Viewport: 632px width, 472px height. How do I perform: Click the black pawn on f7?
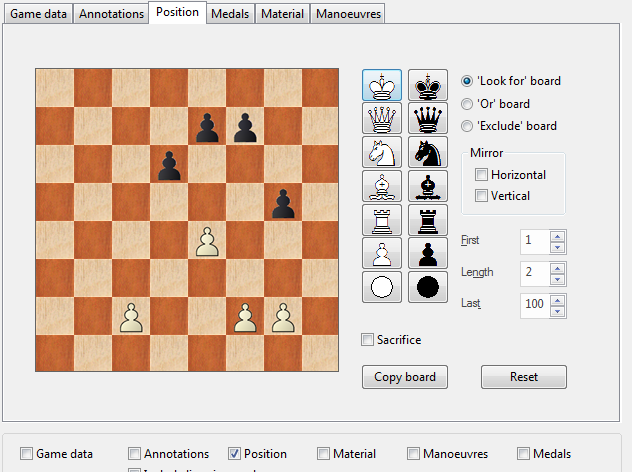pyautogui.click(x=245, y=127)
